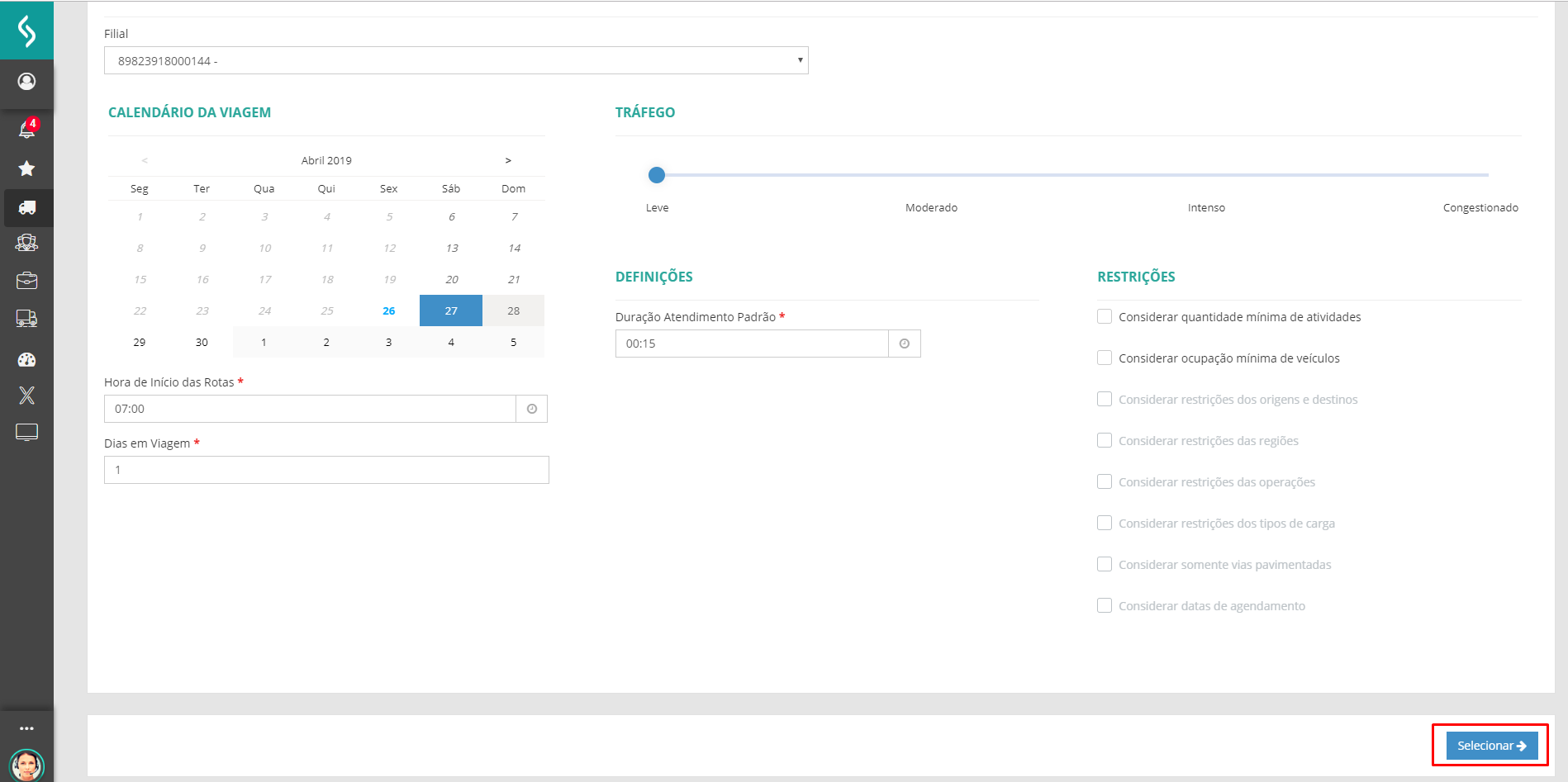Open the fleet truck sidebar icon
1568x782 pixels.
[x=26, y=319]
